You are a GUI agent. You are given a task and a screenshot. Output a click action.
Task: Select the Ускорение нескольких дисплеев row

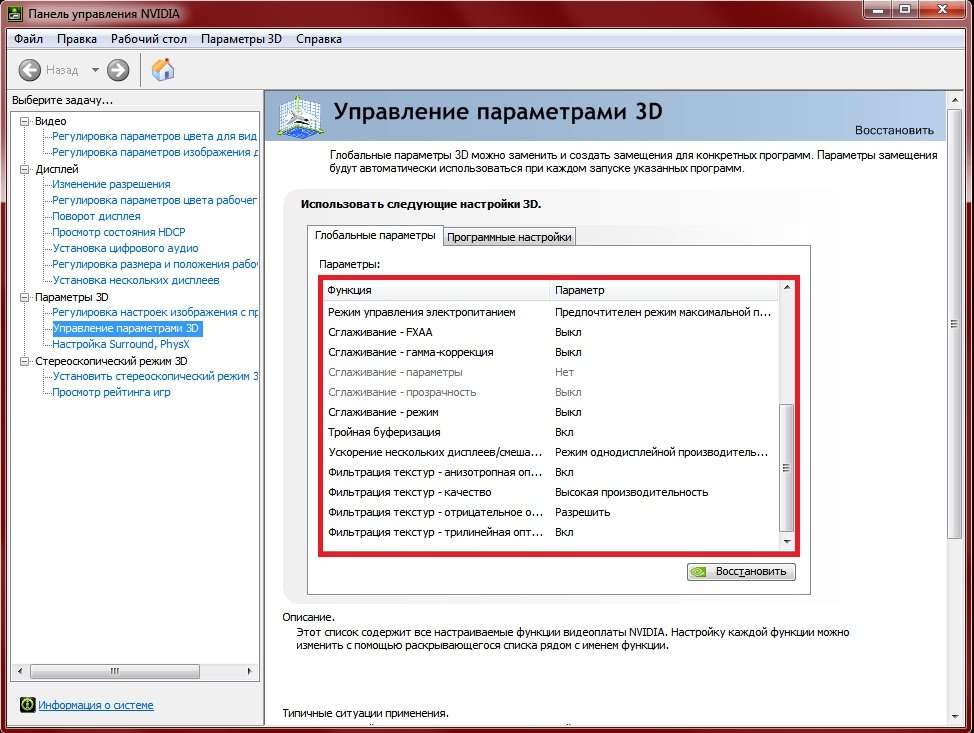coord(550,452)
